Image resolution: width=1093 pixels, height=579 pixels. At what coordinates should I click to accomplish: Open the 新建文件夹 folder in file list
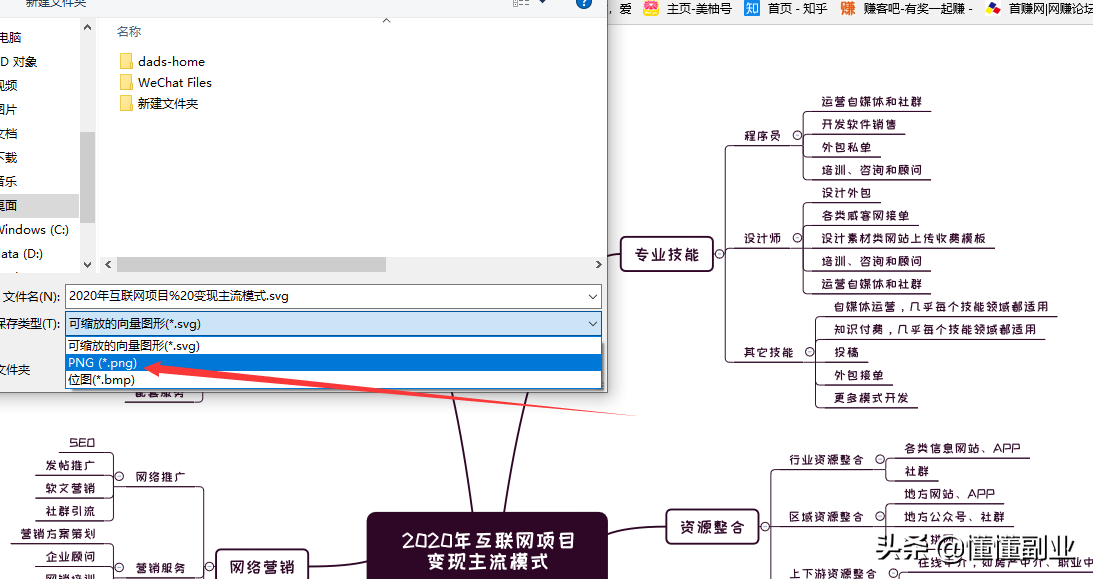[167, 103]
